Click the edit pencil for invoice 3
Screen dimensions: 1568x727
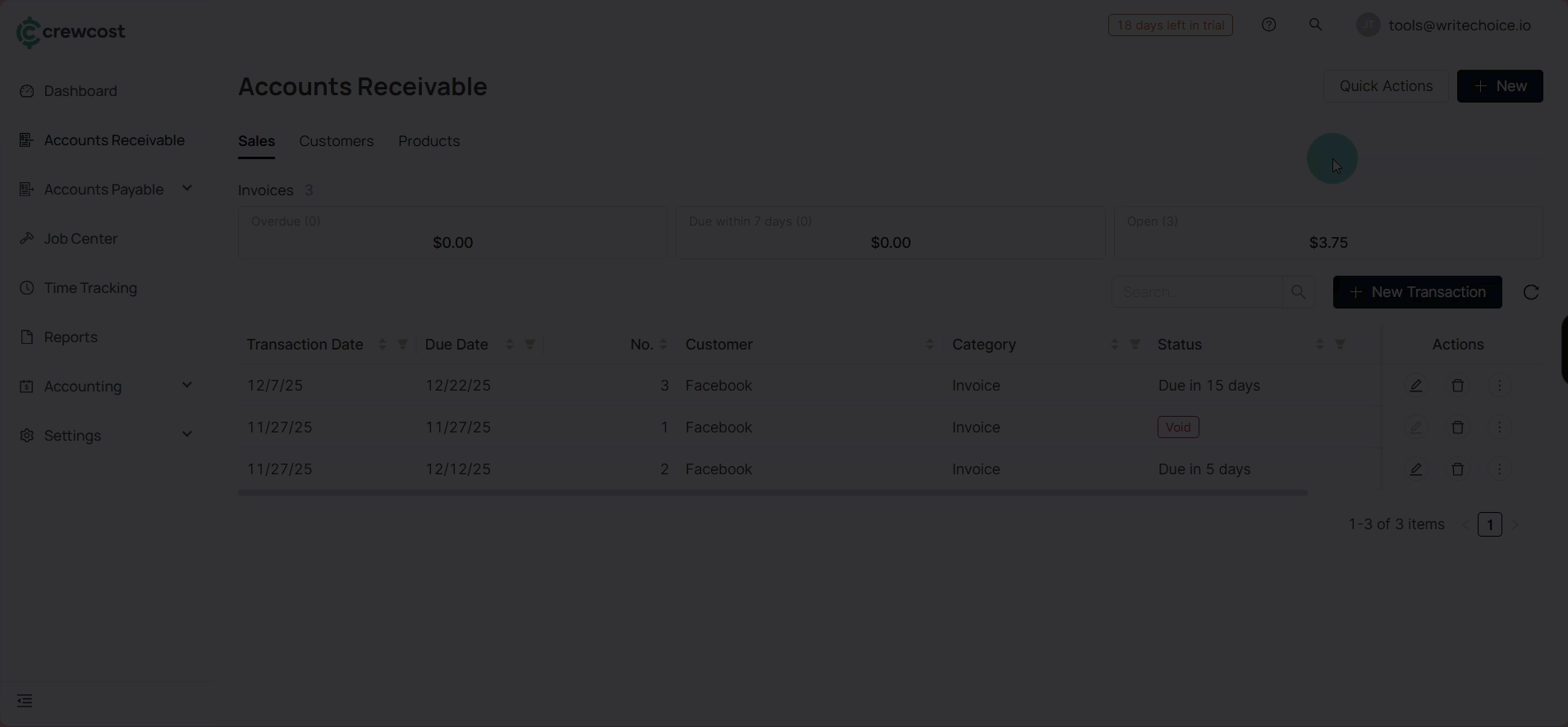[1415, 386]
